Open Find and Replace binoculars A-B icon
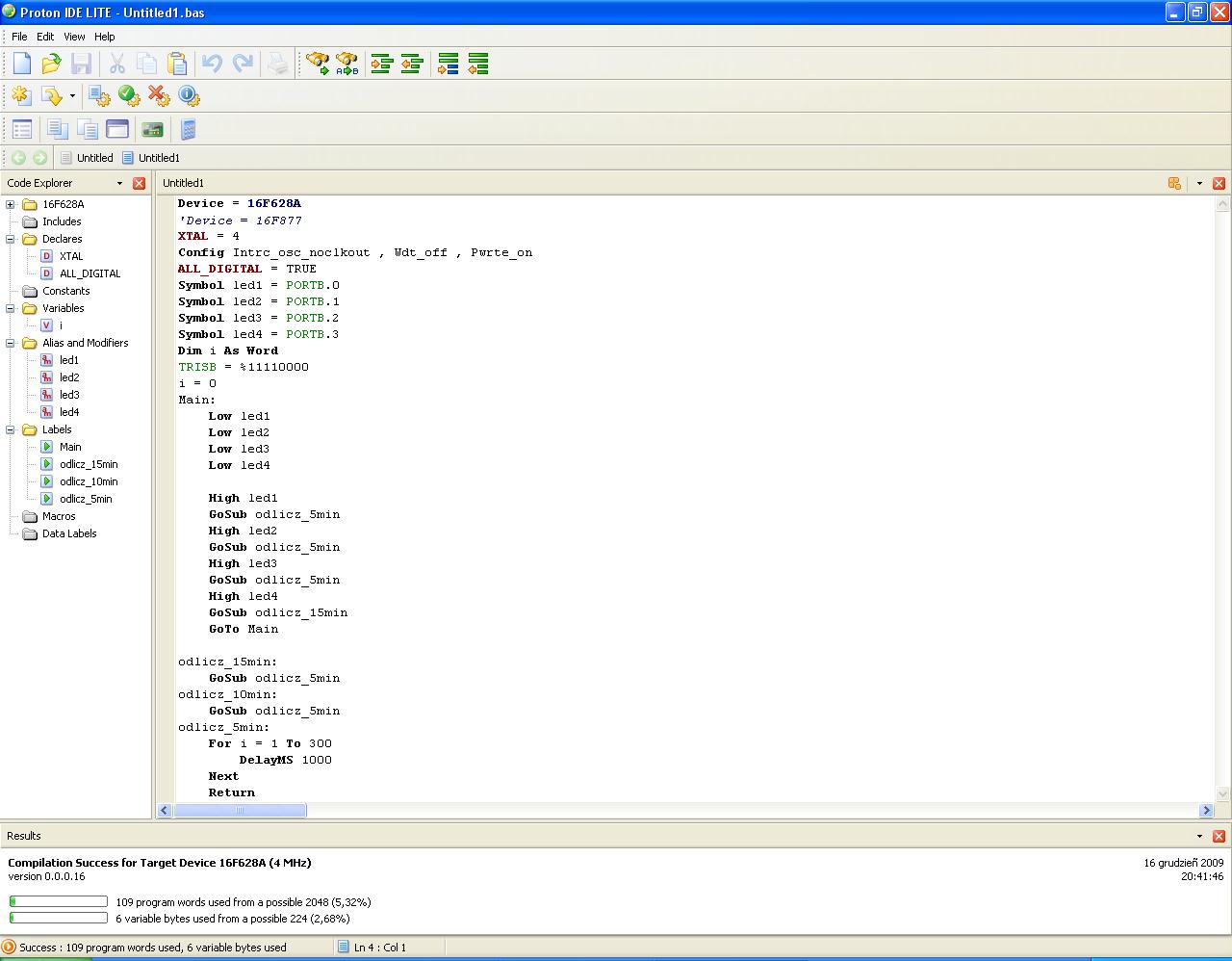The image size is (1232, 961). click(x=346, y=64)
